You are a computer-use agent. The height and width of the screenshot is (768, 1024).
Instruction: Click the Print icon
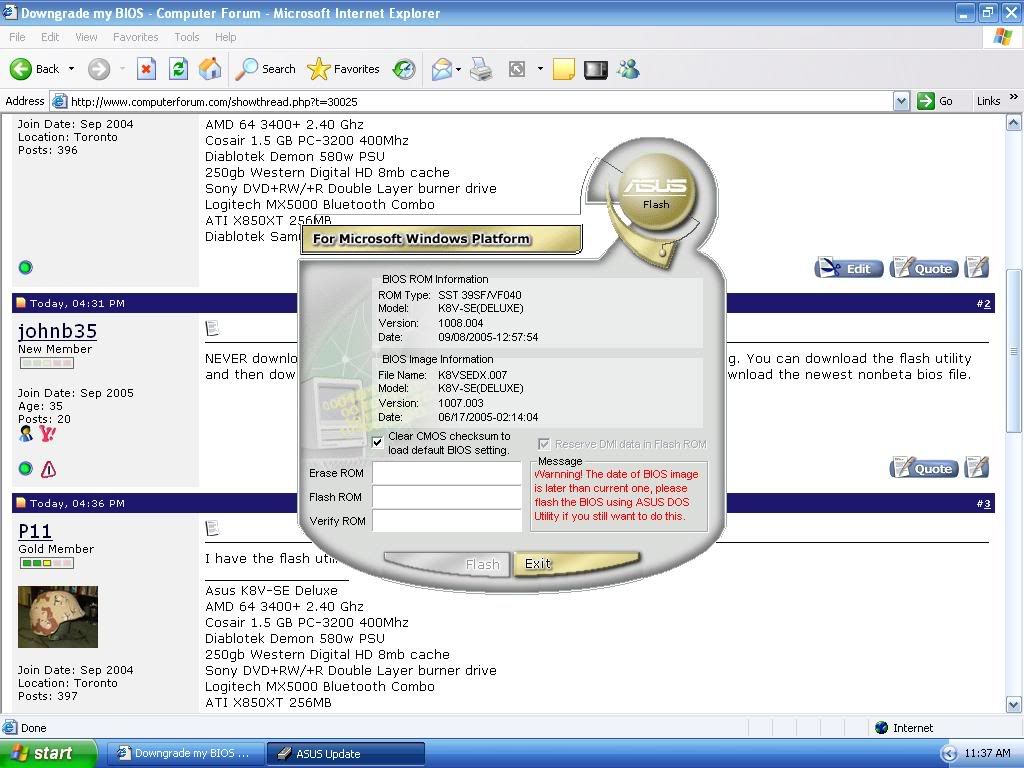481,69
